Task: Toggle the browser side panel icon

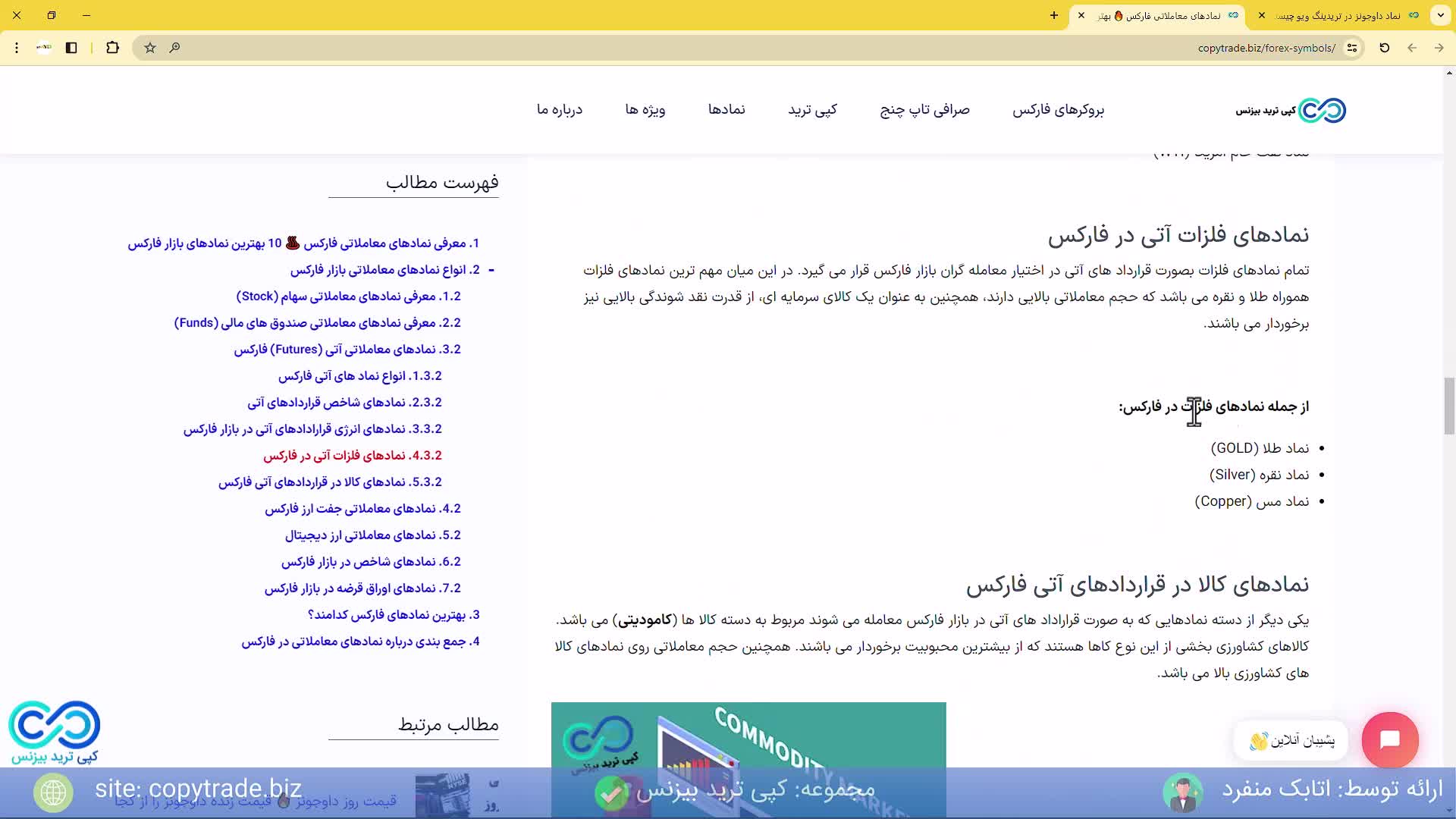Action: click(x=71, y=48)
